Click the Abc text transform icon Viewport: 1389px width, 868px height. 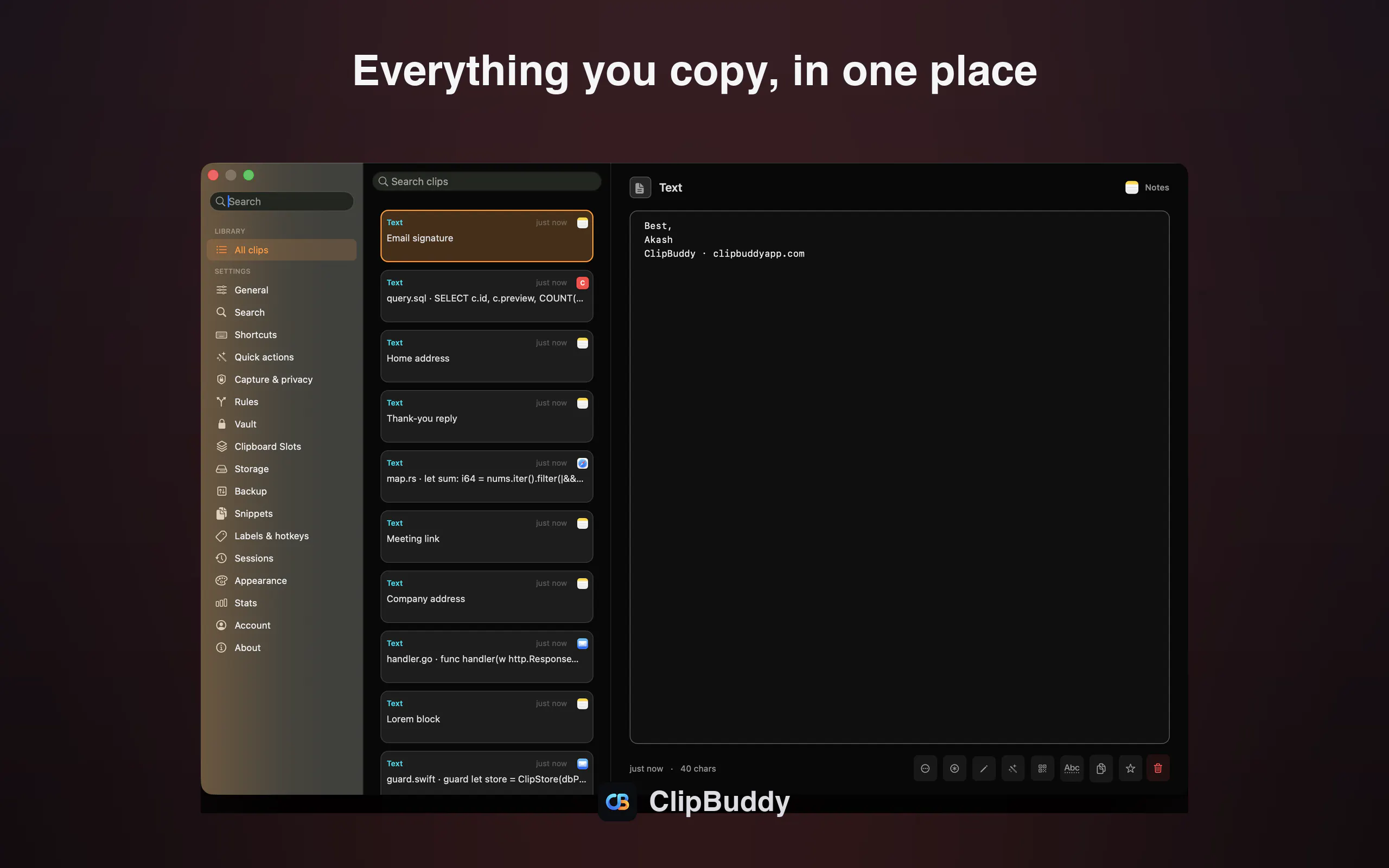click(1071, 768)
